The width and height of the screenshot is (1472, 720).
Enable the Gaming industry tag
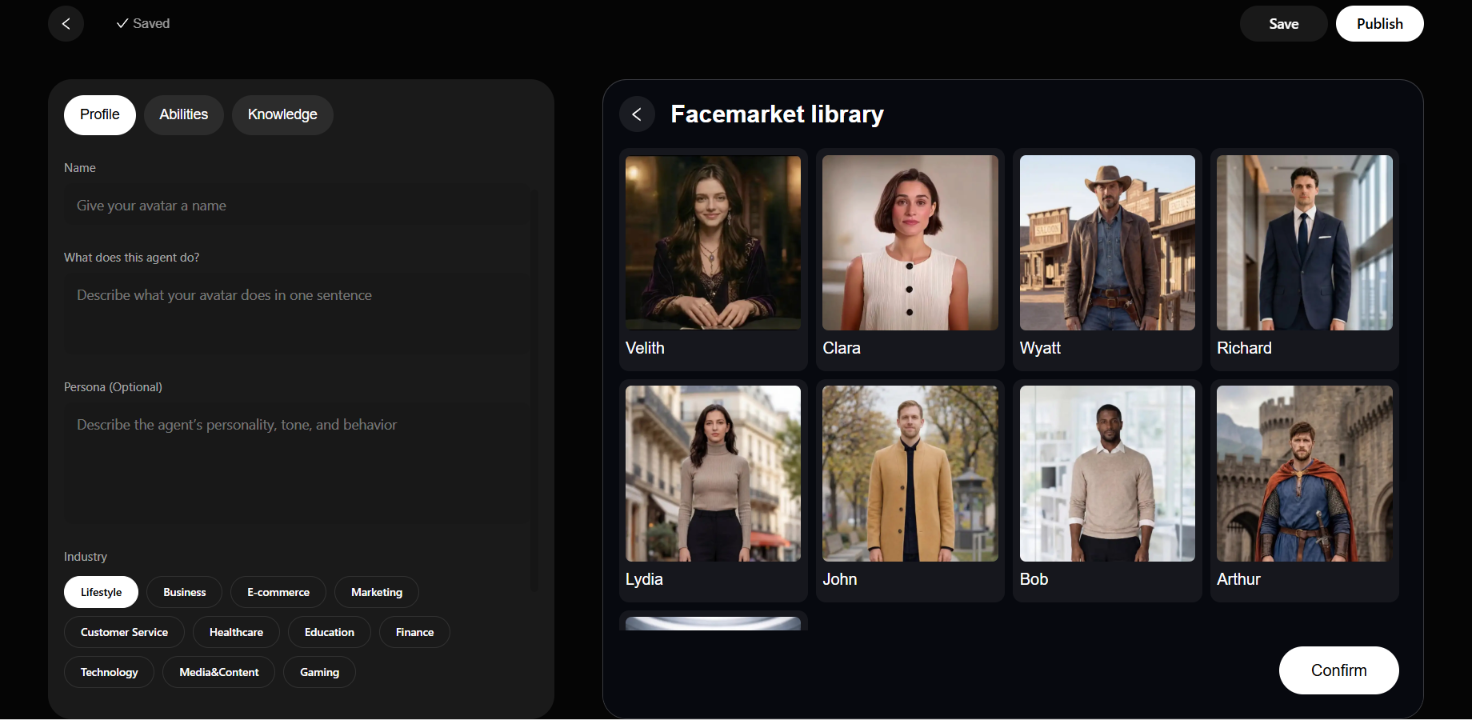tap(320, 672)
